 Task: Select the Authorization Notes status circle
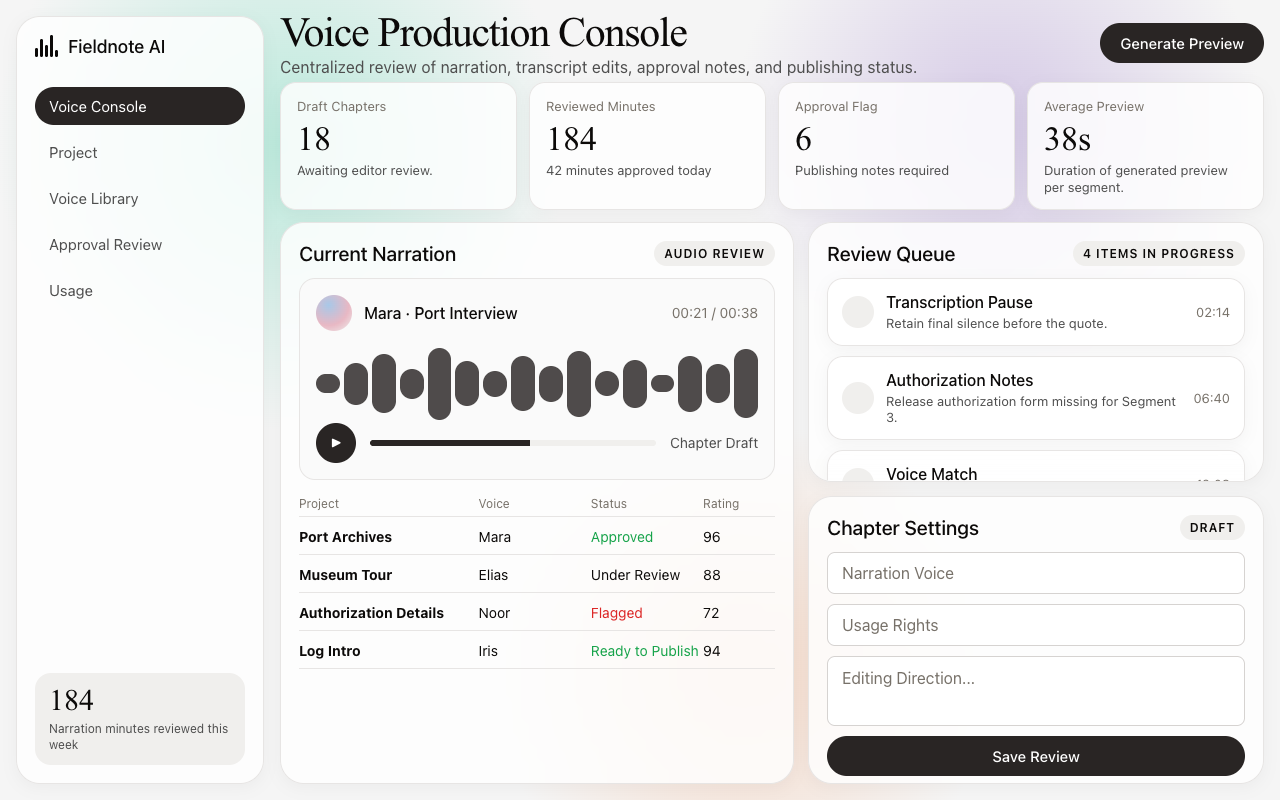point(858,398)
